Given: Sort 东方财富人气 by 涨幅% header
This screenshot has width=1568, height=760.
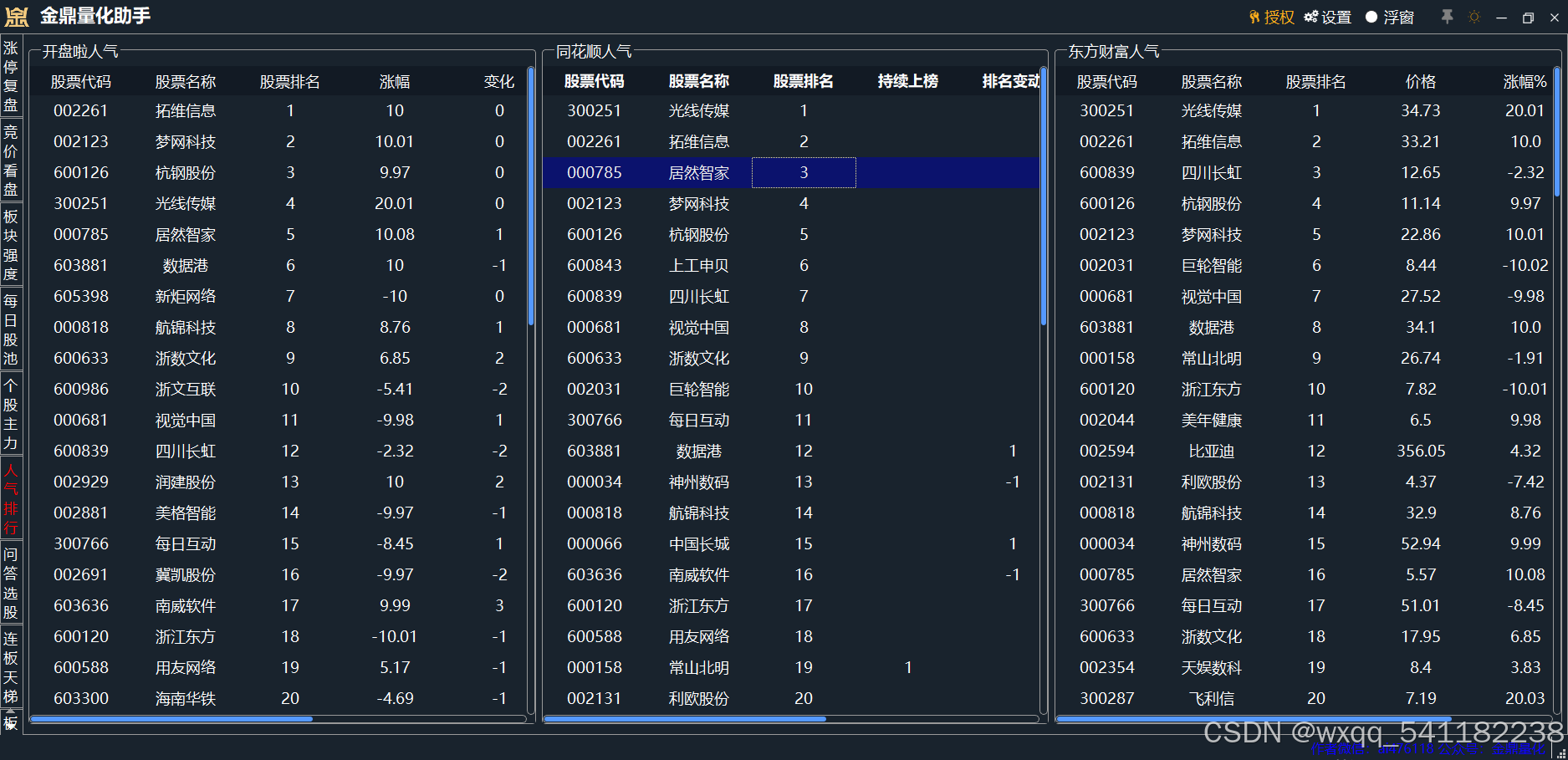Looking at the screenshot, I should coord(1525,82).
